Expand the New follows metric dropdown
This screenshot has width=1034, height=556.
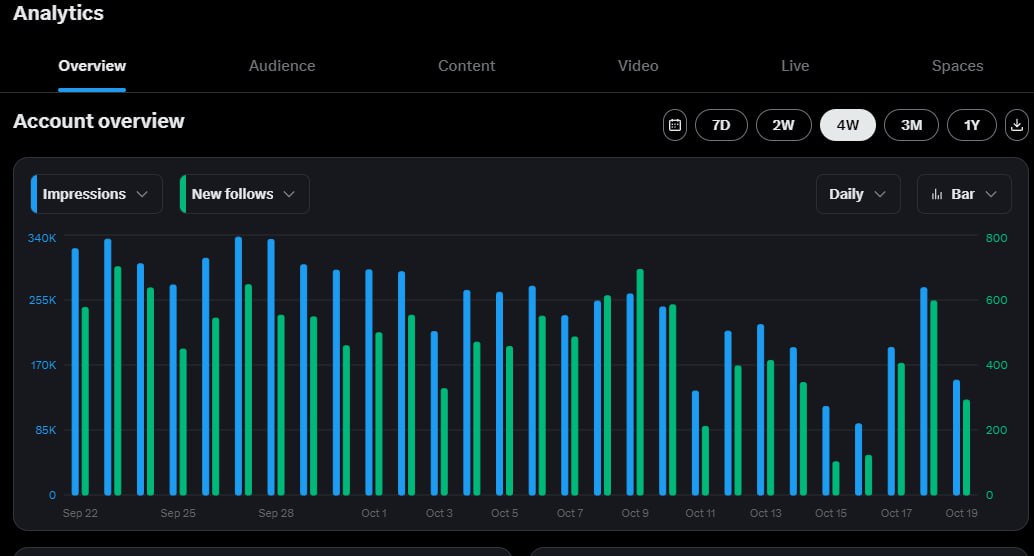244,194
